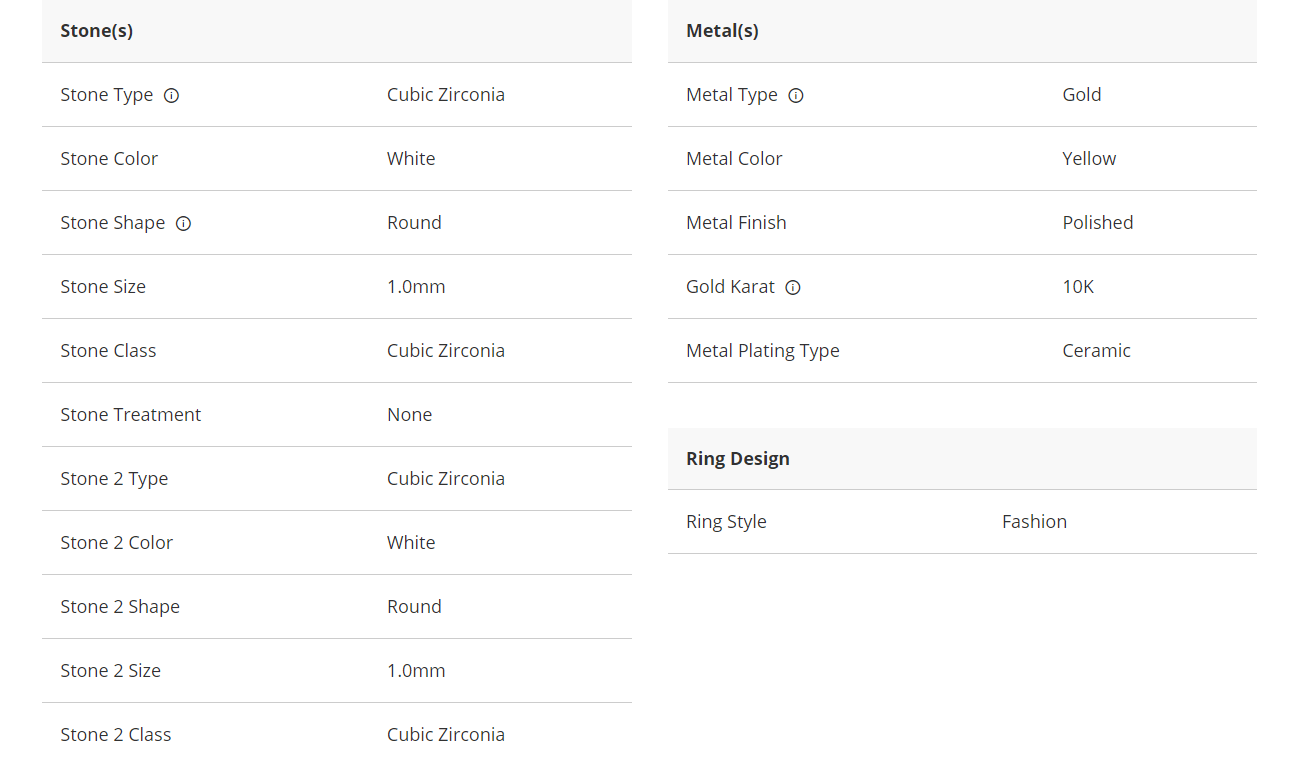Select the Stone Treatment label

(131, 415)
